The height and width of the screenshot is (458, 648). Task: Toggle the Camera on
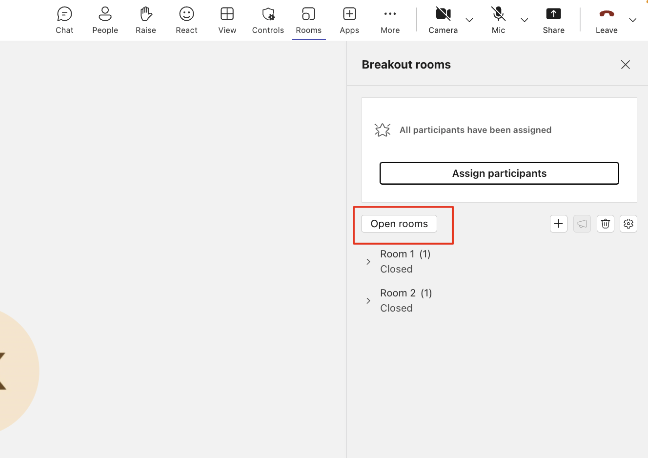[443, 19]
